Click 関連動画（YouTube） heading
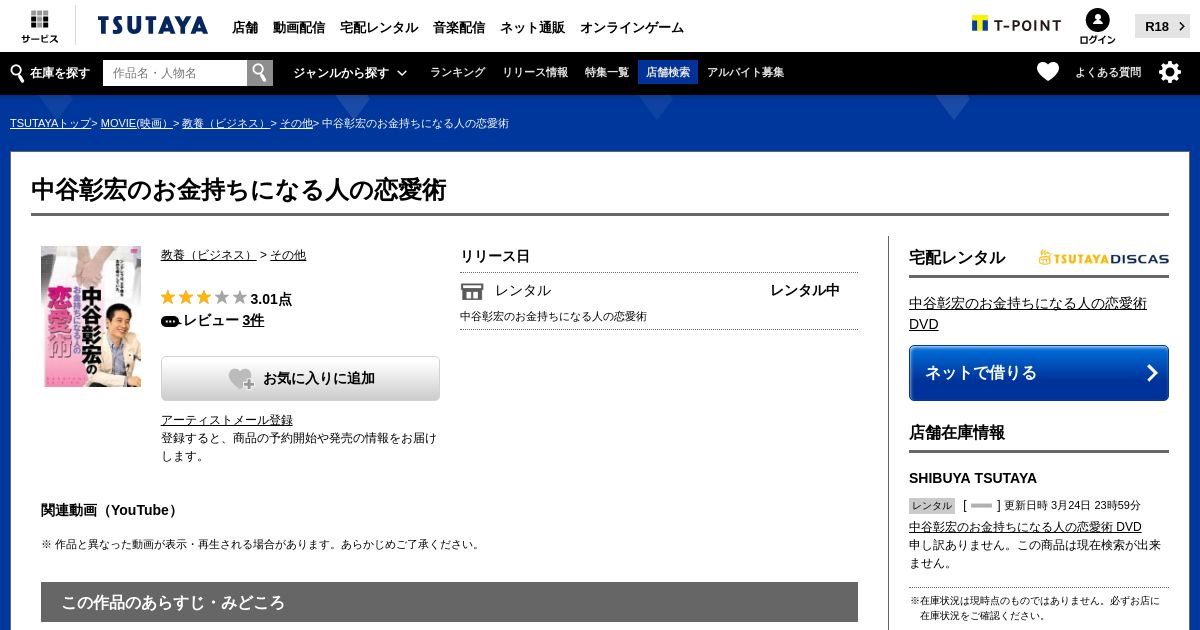1200x630 pixels. tap(111, 510)
